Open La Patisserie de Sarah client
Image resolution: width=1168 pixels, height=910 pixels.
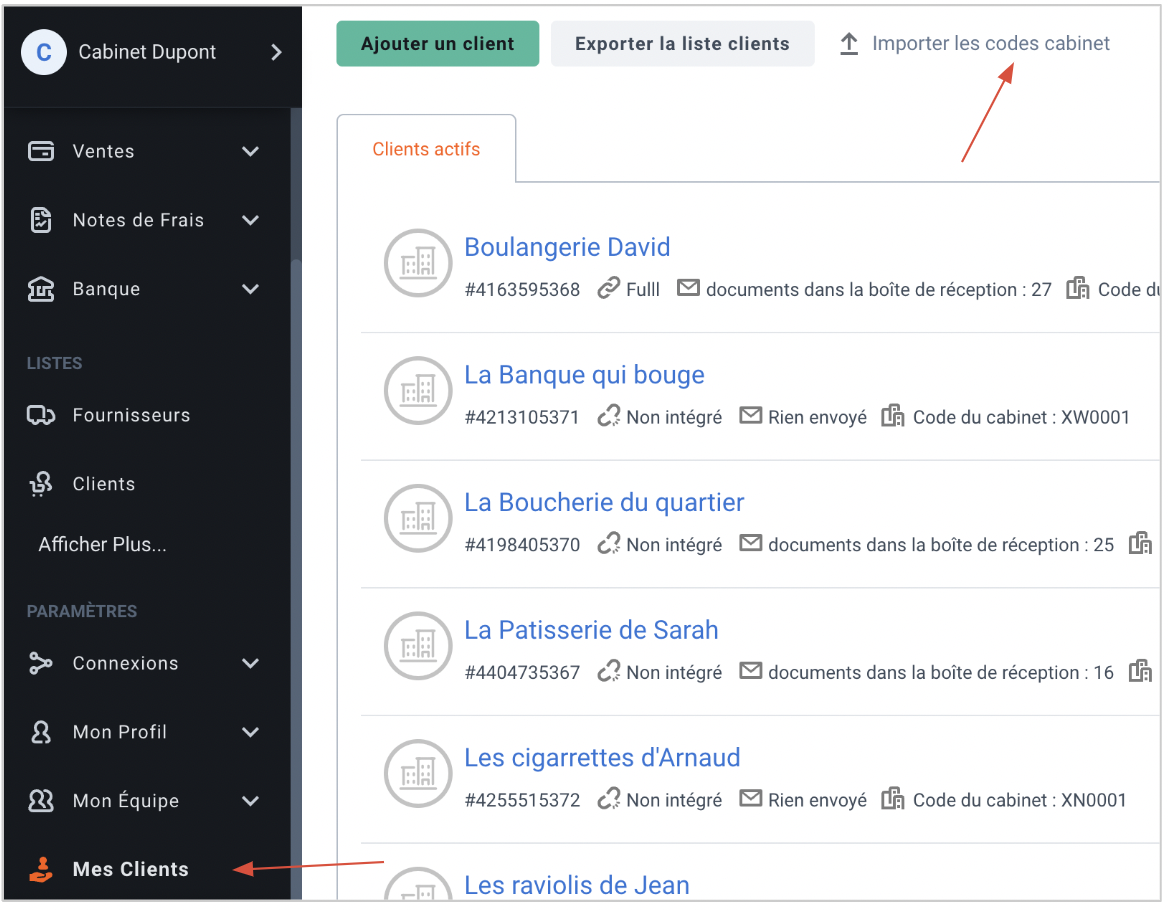(591, 630)
